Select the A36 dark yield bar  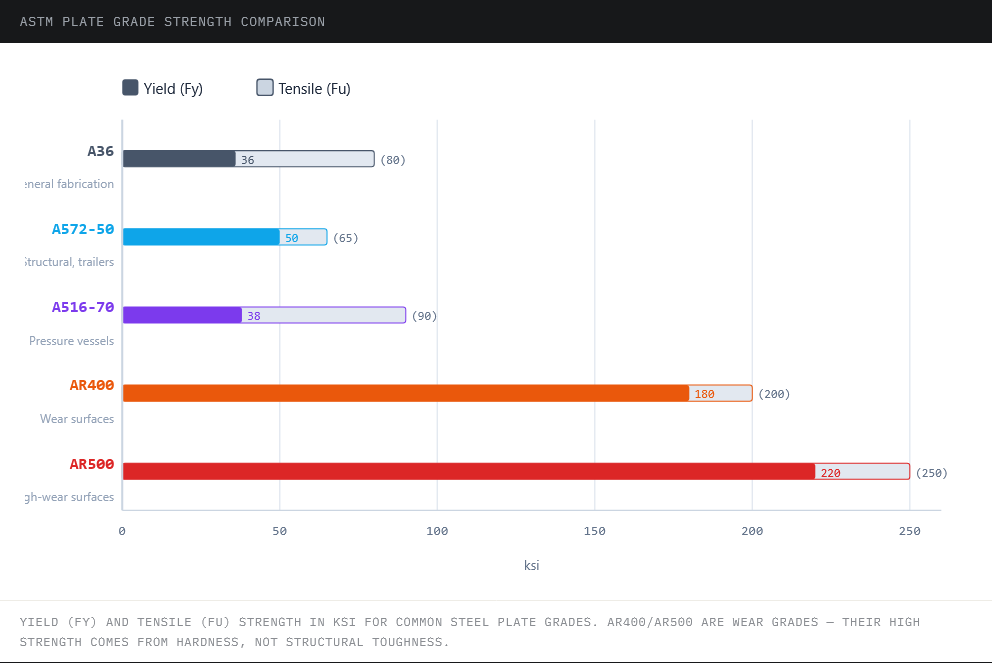179,159
